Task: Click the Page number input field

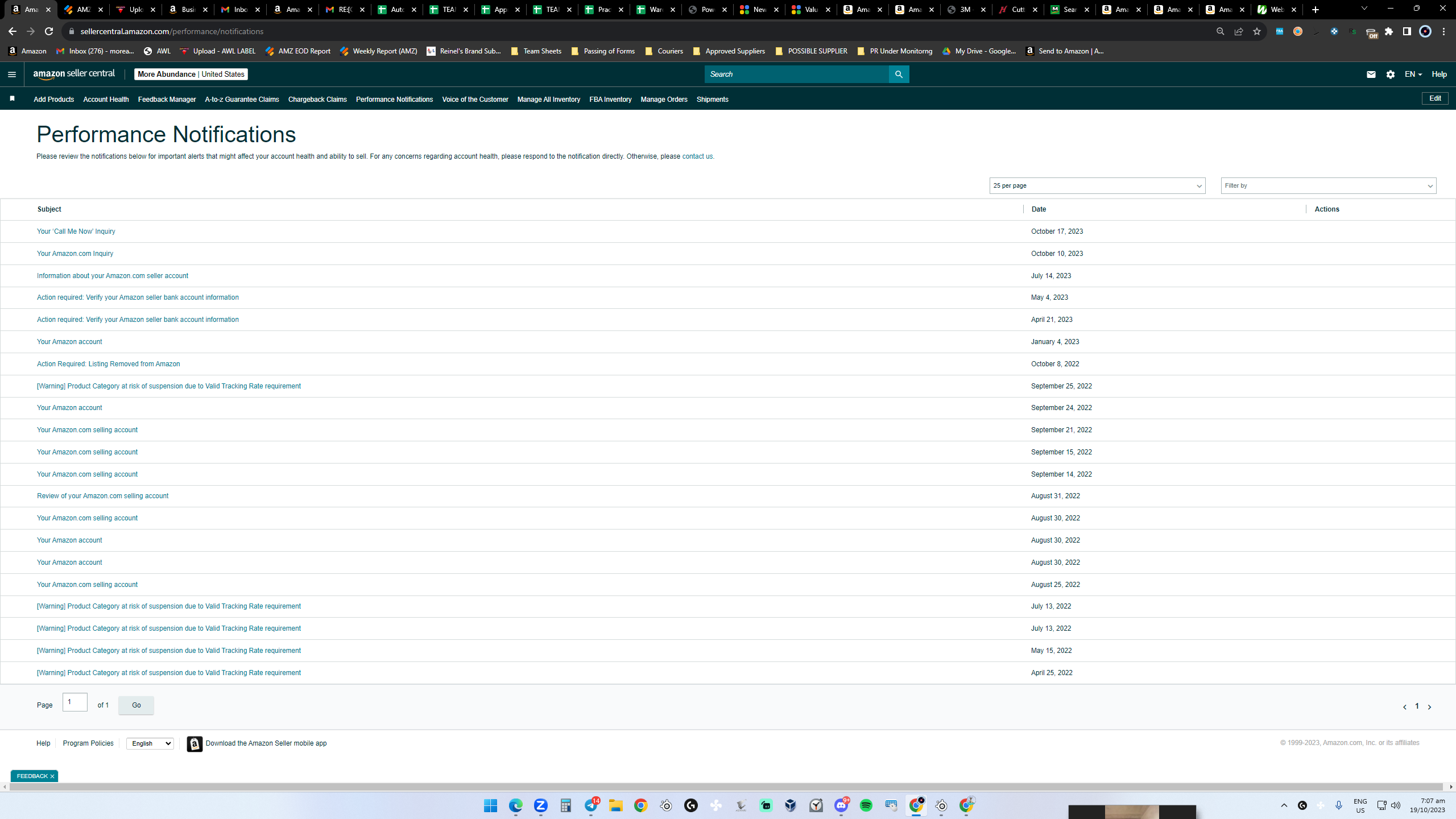Action: pyautogui.click(x=75, y=702)
